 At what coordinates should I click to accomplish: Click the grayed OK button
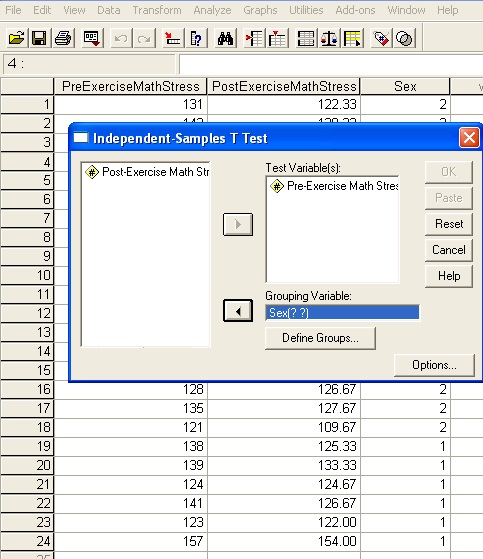(449, 172)
